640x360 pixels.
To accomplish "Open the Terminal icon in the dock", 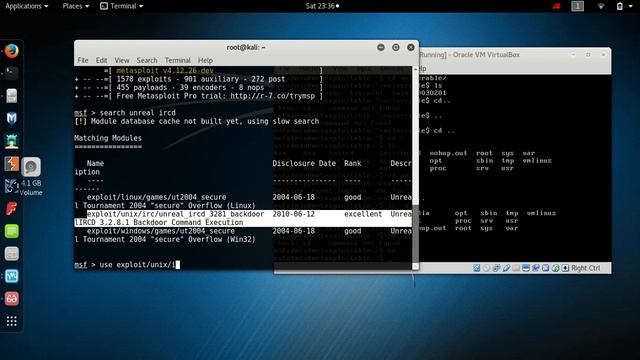I will (11, 73).
